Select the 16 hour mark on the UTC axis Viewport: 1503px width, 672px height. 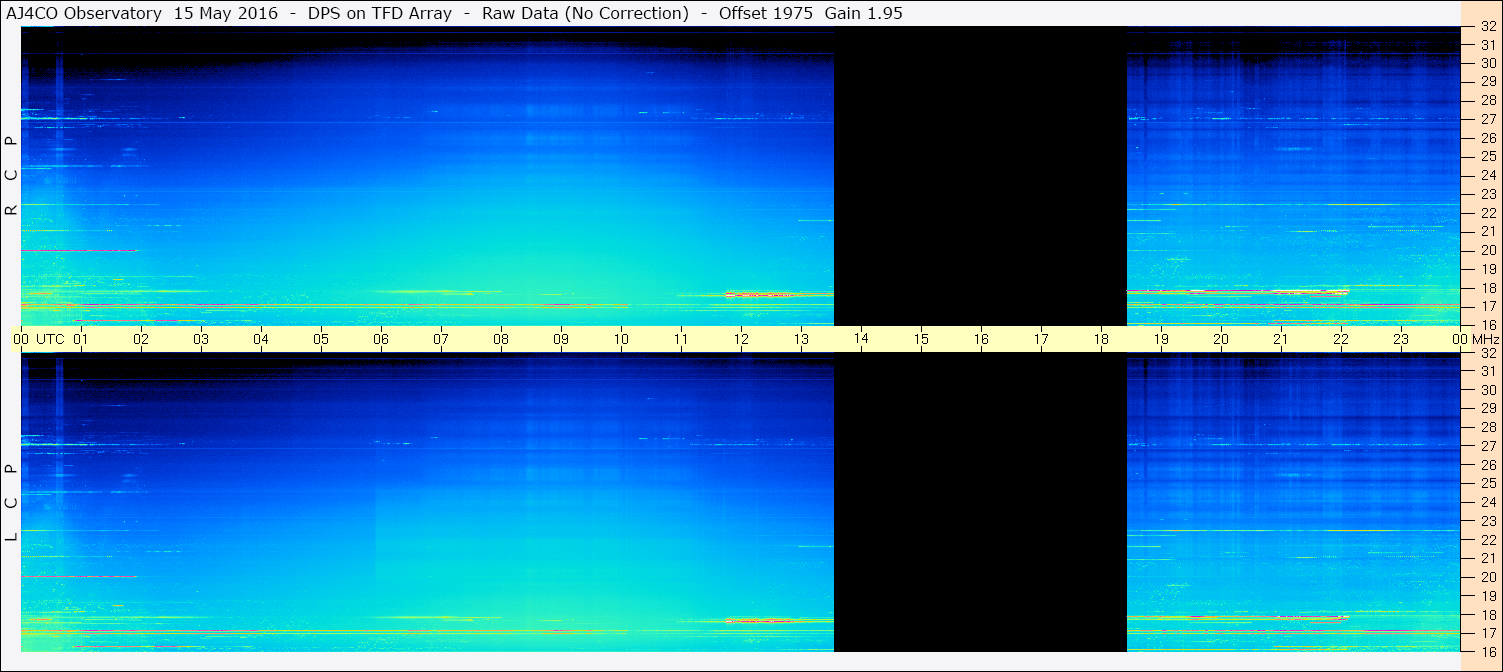981,339
